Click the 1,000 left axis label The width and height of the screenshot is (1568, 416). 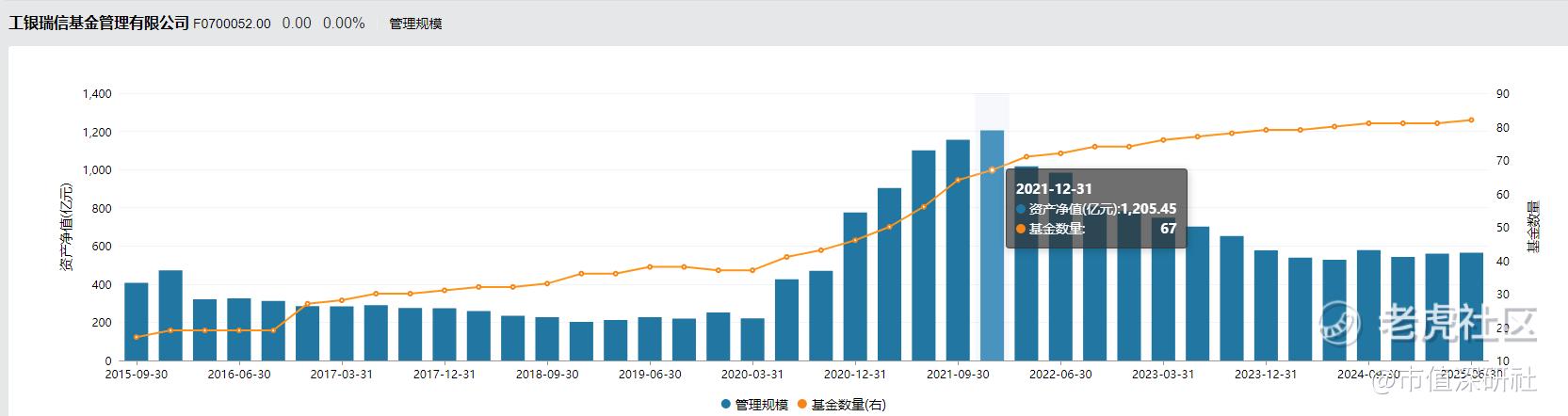coord(97,170)
